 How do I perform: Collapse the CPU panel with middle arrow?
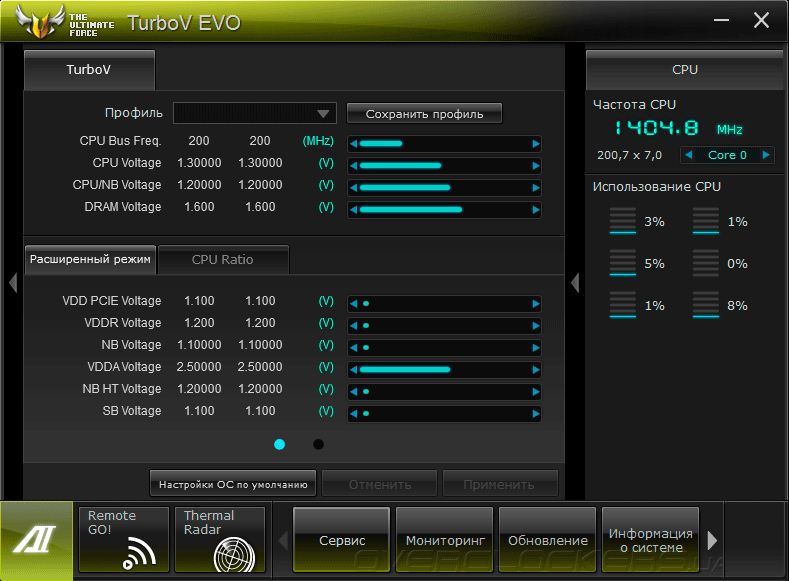pyautogui.click(x=575, y=283)
